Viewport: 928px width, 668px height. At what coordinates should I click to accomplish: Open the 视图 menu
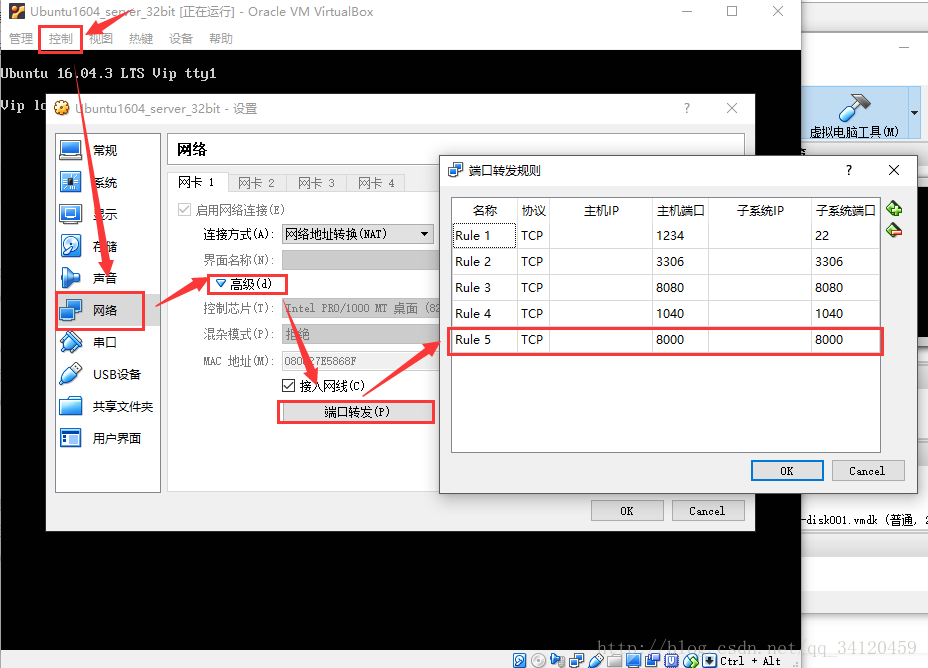point(101,39)
